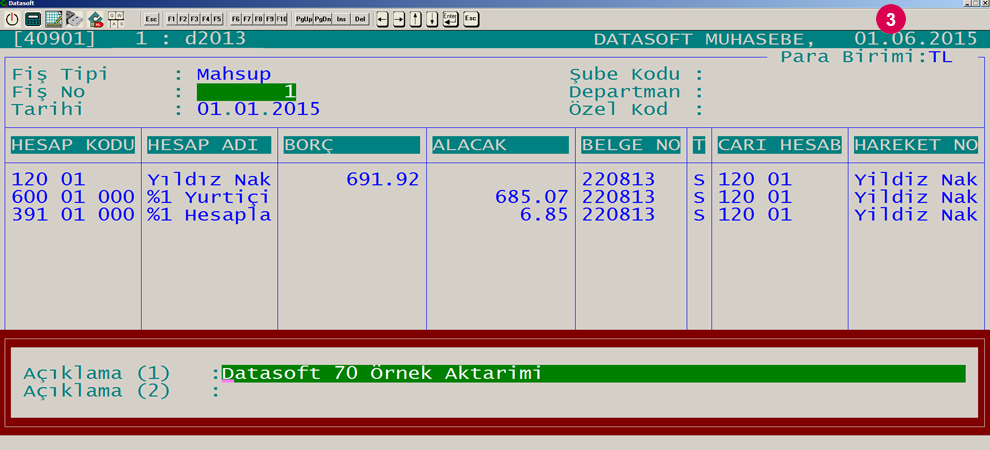
Task: Click the house icon with red badge
Action: point(95,20)
